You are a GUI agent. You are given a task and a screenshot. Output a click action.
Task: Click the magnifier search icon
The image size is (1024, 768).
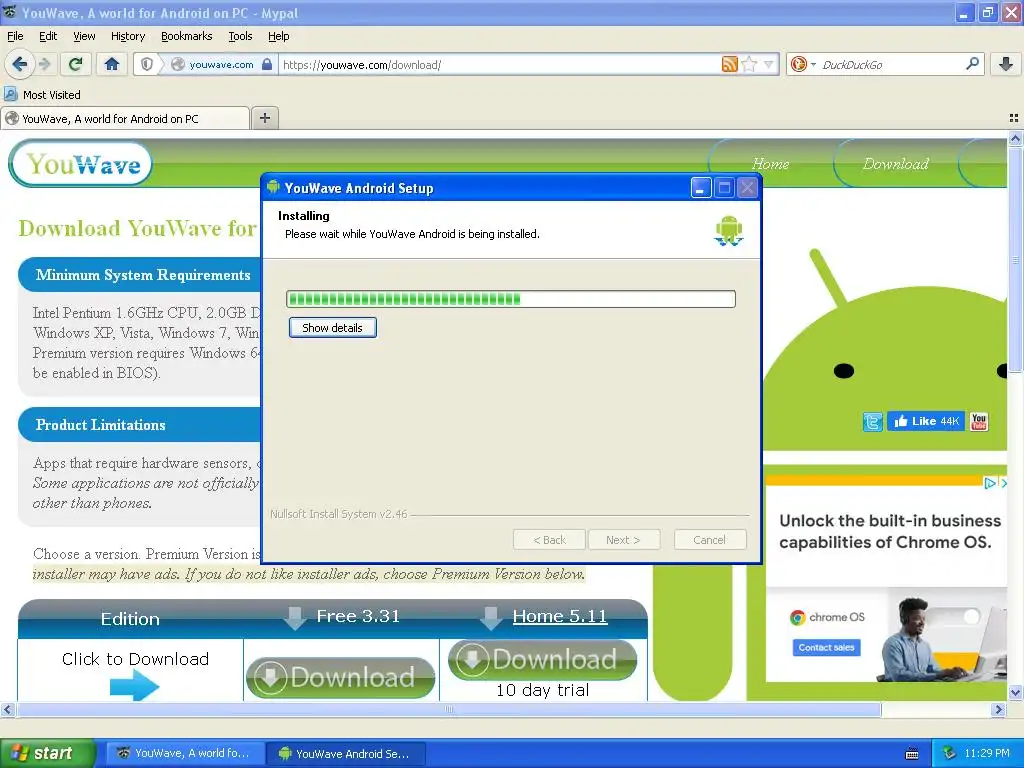(x=972, y=64)
